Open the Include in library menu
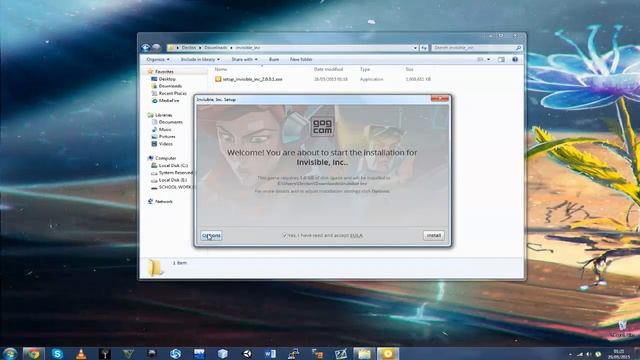 click(x=200, y=60)
